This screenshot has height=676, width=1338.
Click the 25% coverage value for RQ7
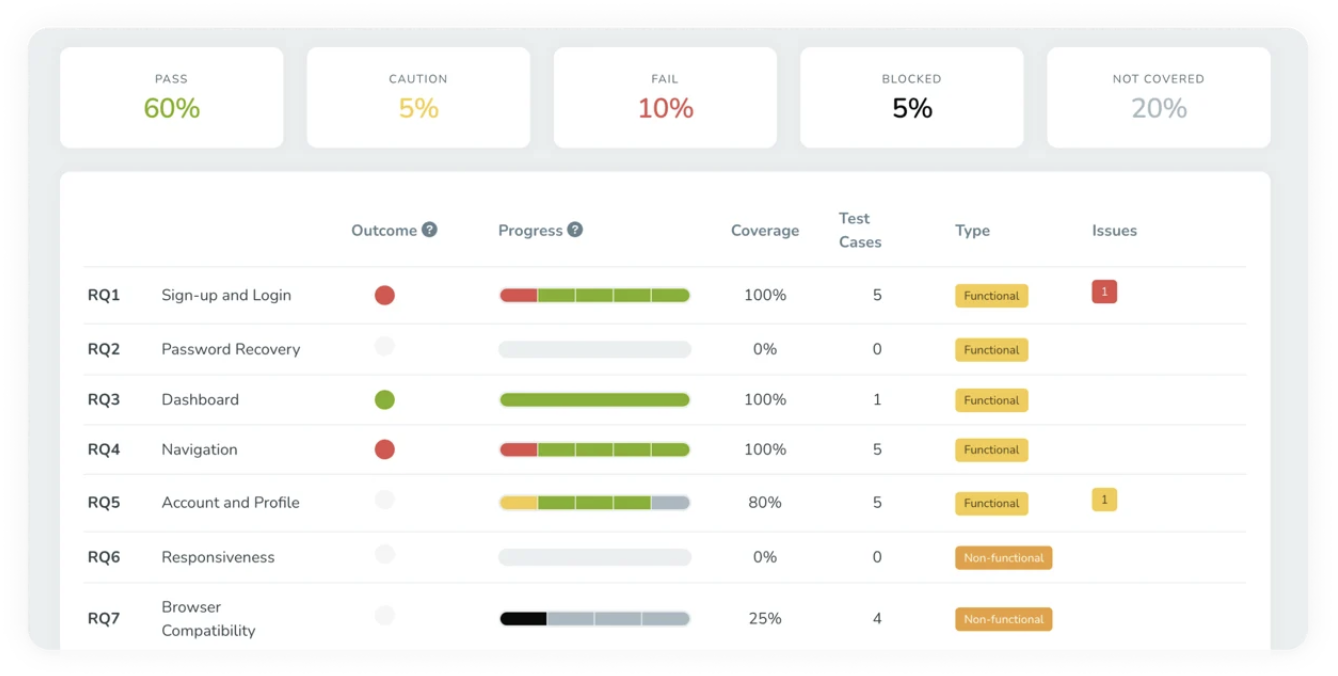click(x=765, y=618)
